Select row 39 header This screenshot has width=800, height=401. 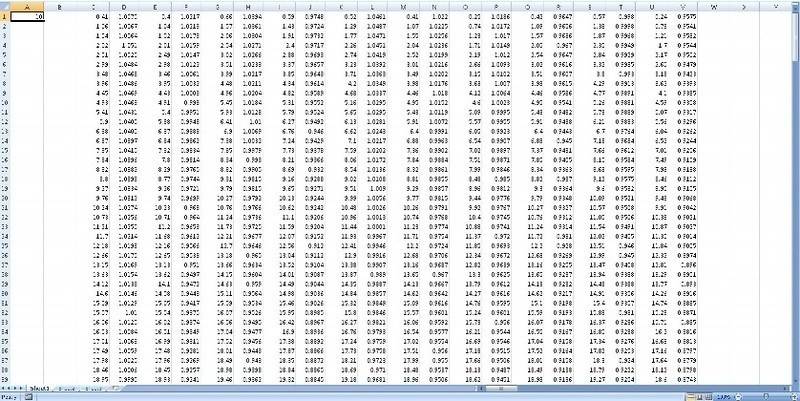coord(5,380)
